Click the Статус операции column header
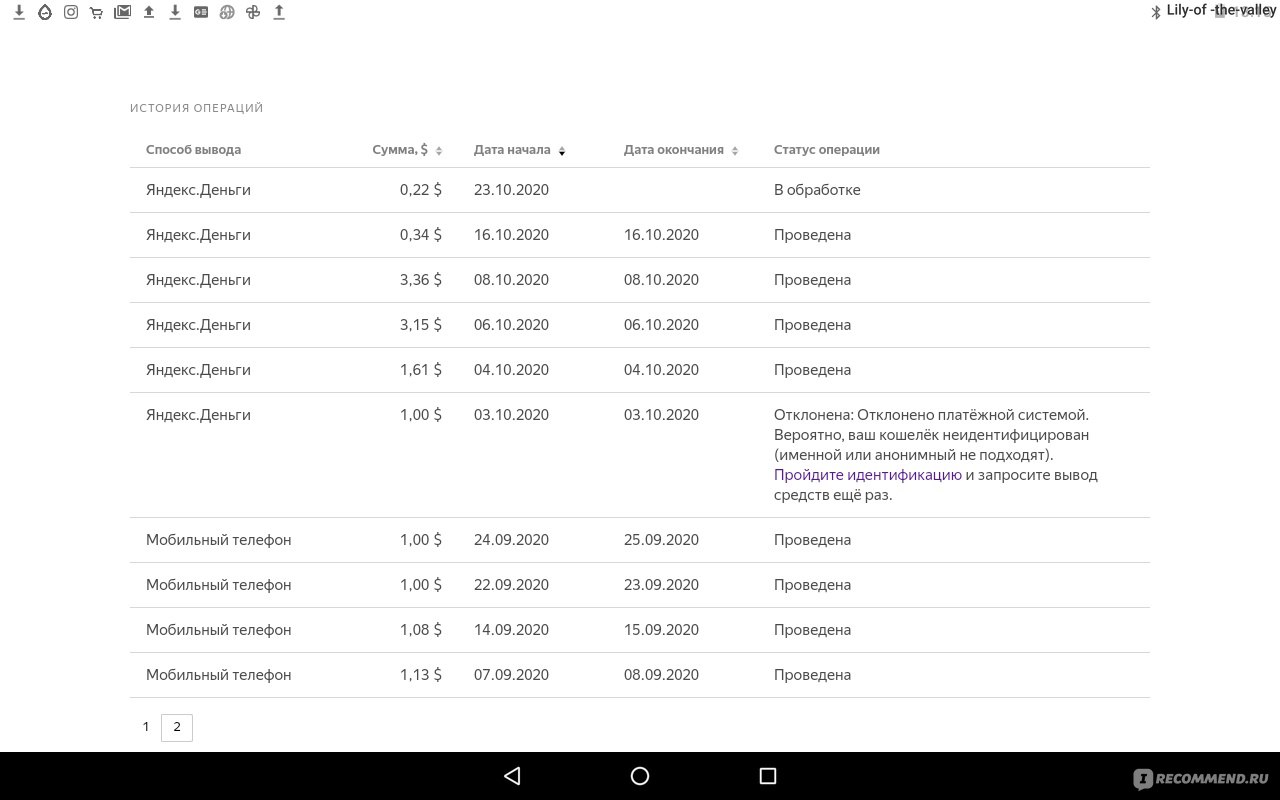This screenshot has height=800, width=1280. (x=827, y=149)
